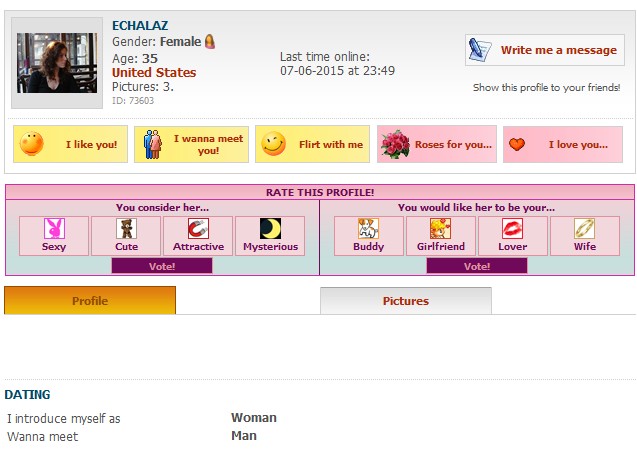The height and width of the screenshot is (463, 637).
Task: Select the Sexy rating label
Action: coord(54,247)
